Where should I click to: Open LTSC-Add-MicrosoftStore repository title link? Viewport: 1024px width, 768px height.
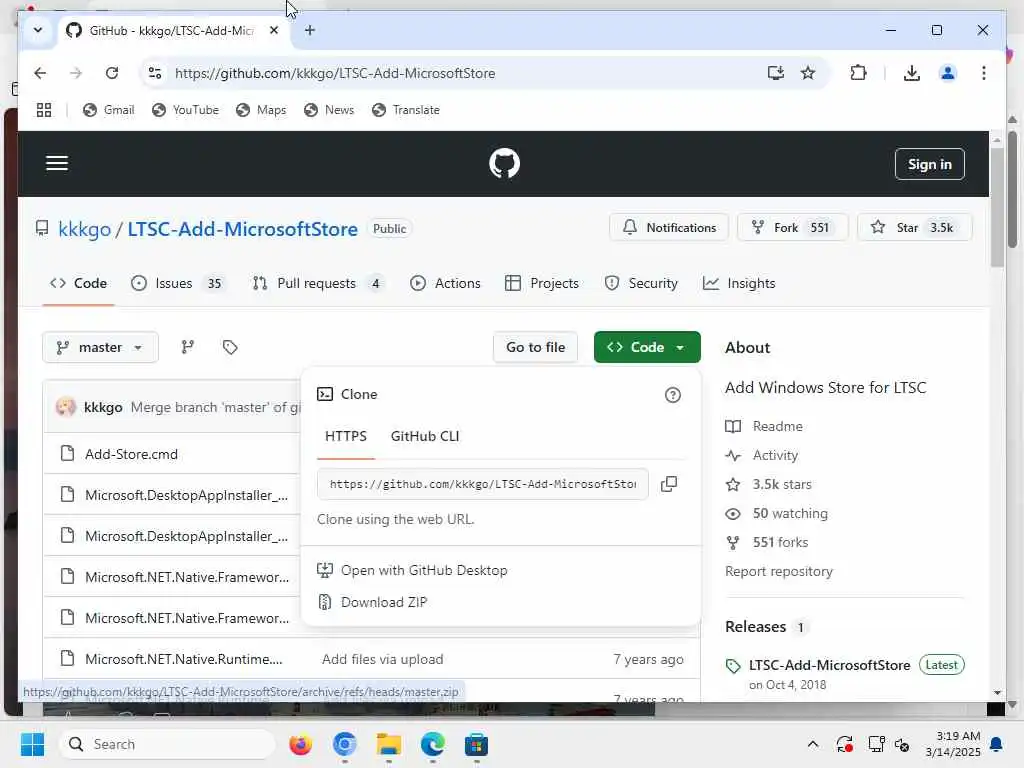(x=242, y=229)
